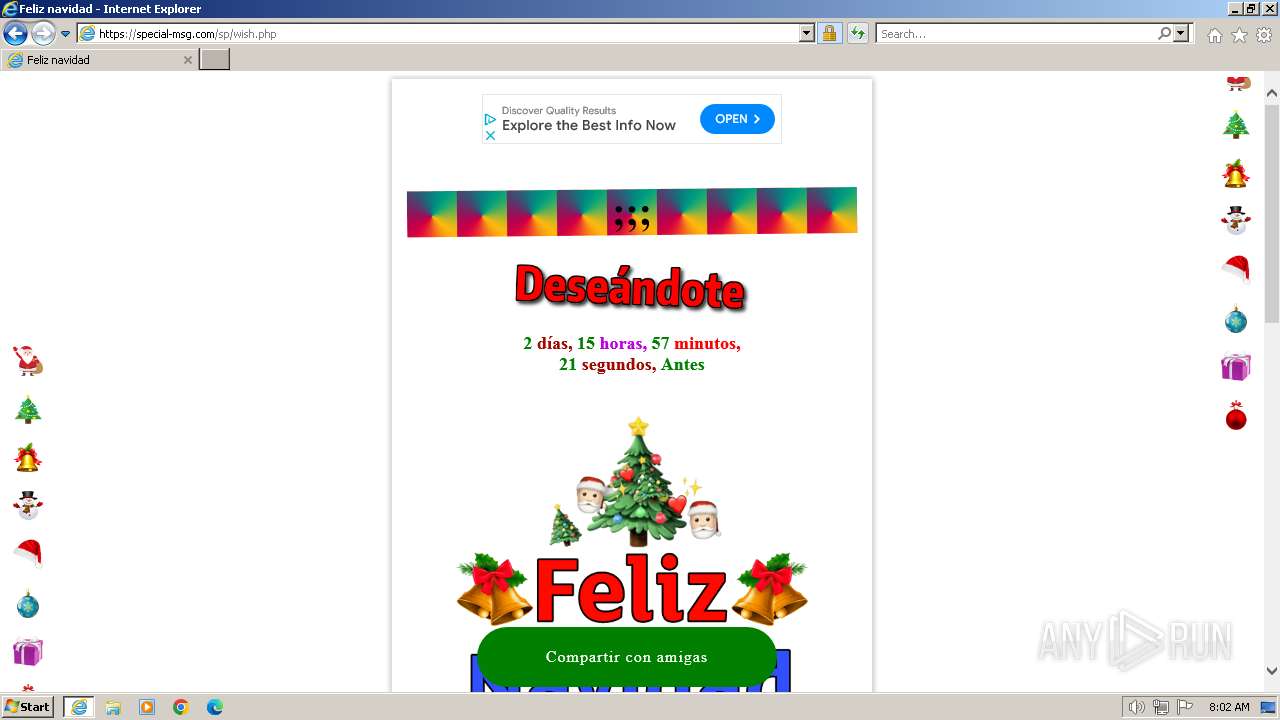Close the ad with the X icon
The image size is (1280, 720).
click(x=490, y=135)
